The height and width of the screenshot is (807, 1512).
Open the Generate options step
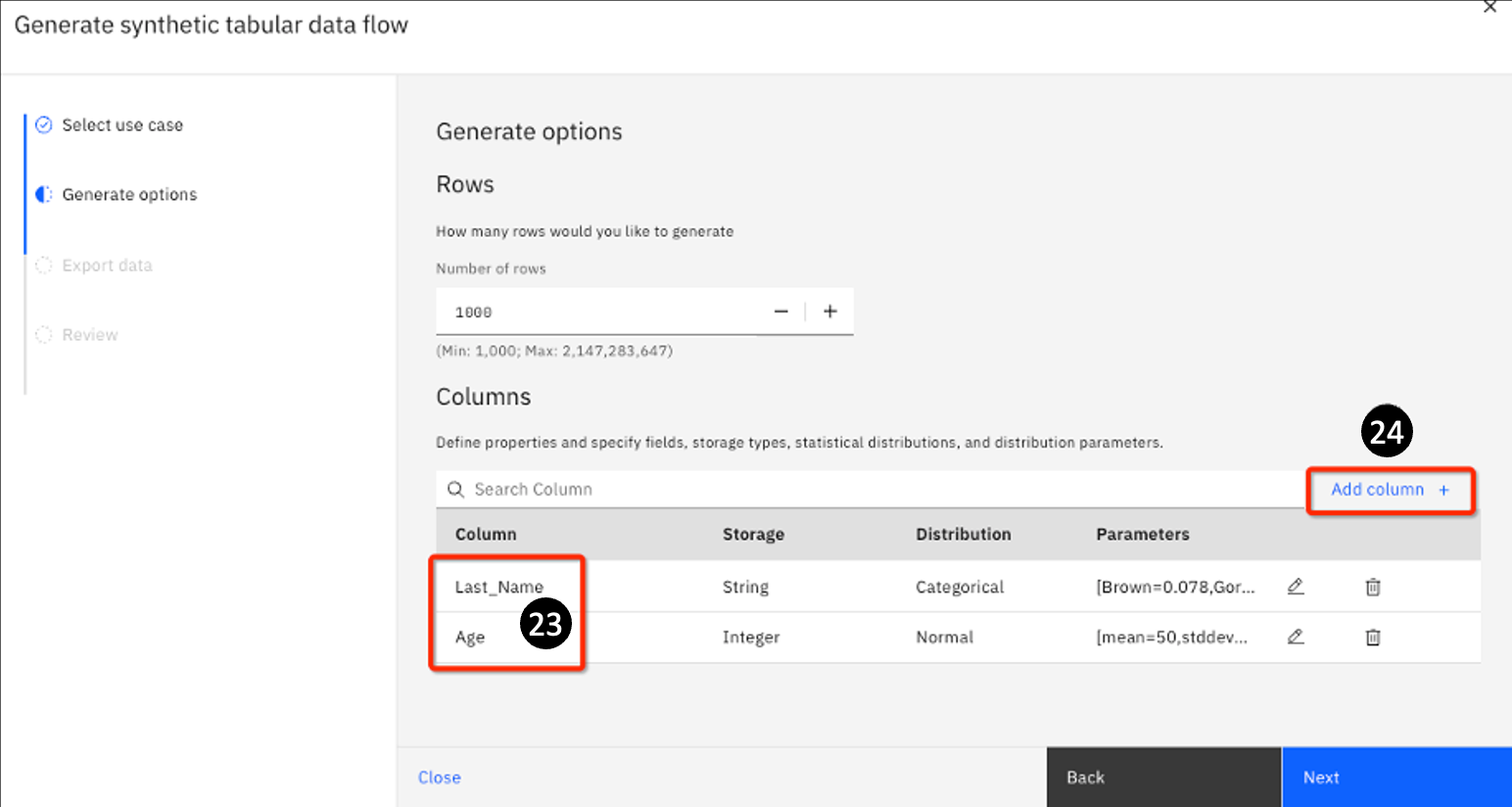point(129,195)
